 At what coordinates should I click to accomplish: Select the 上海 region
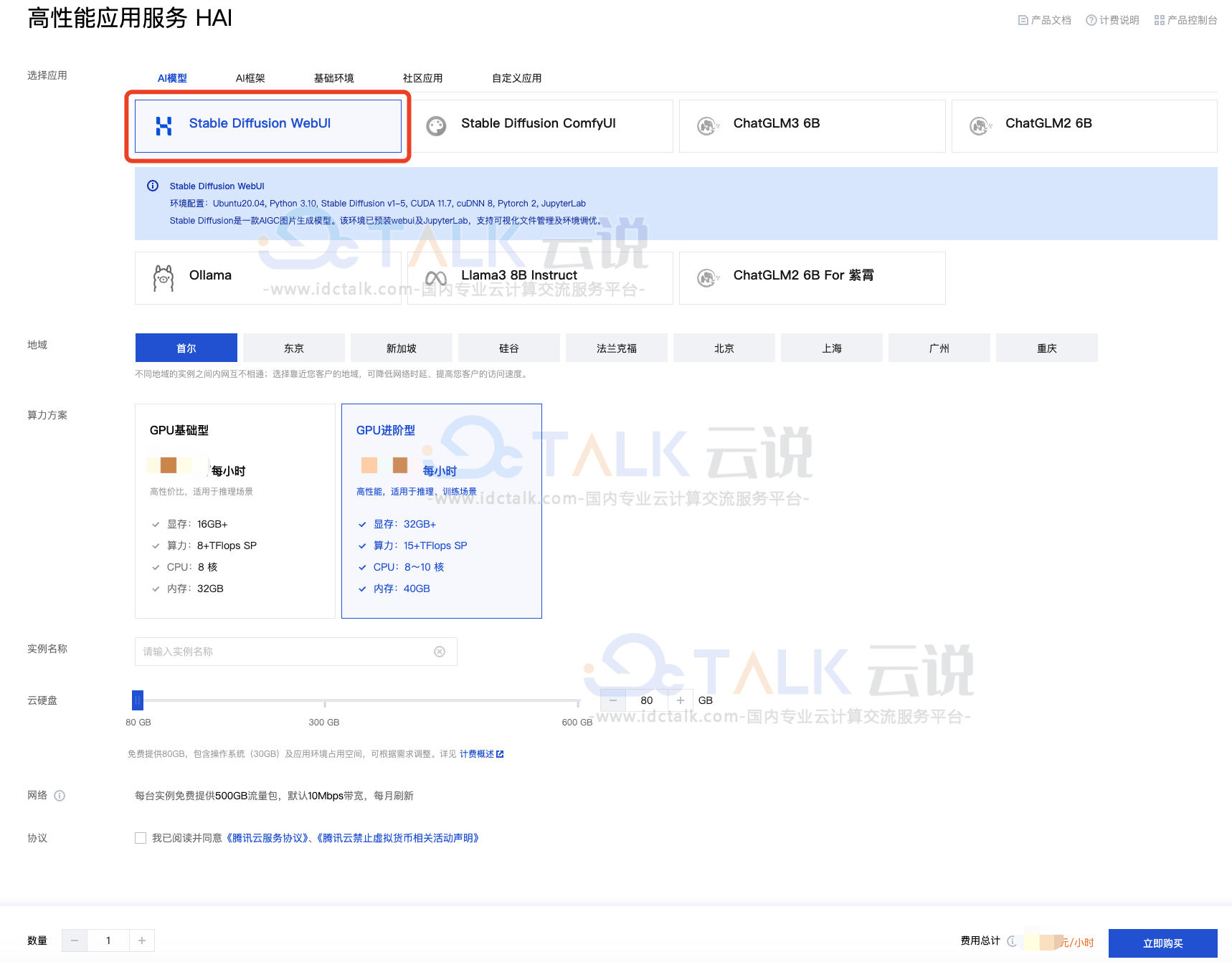(x=832, y=348)
